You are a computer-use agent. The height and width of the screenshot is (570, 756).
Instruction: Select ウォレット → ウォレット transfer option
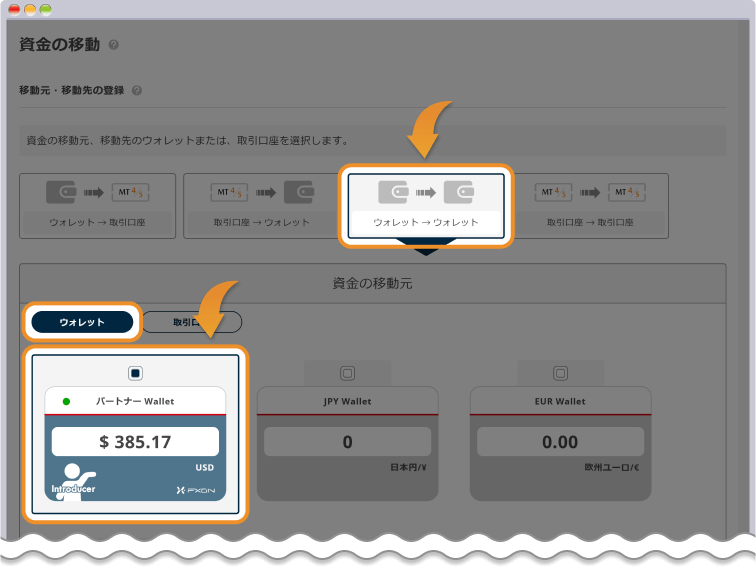tap(426, 206)
